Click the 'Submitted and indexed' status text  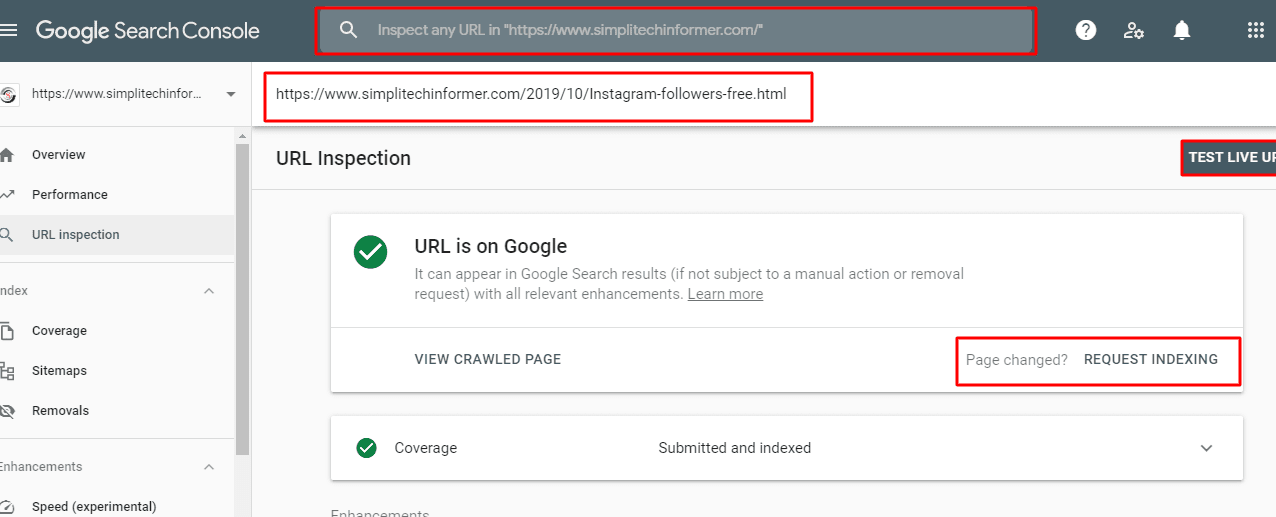pos(735,448)
